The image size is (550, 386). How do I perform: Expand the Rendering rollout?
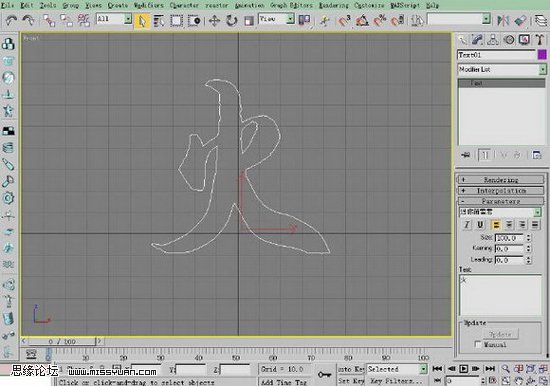tap(501, 180)
